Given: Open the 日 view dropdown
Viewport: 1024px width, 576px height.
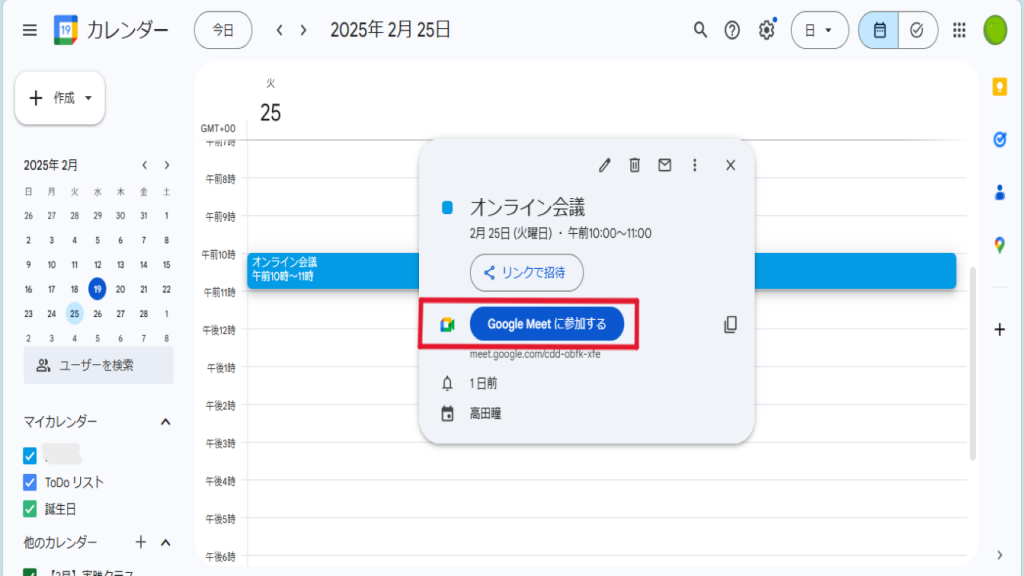Looking at the screenshot, I should (820, 30).
